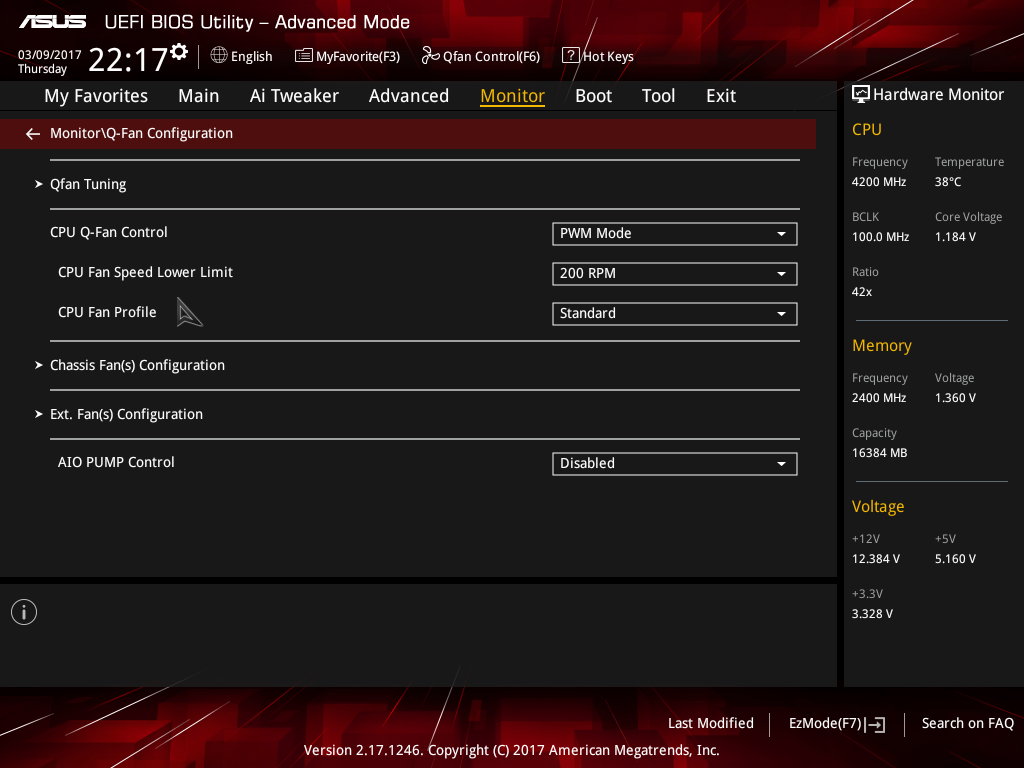Click the Memory section heading
The height and width of the screenshot is (768, 1024).
pos(882,345)
